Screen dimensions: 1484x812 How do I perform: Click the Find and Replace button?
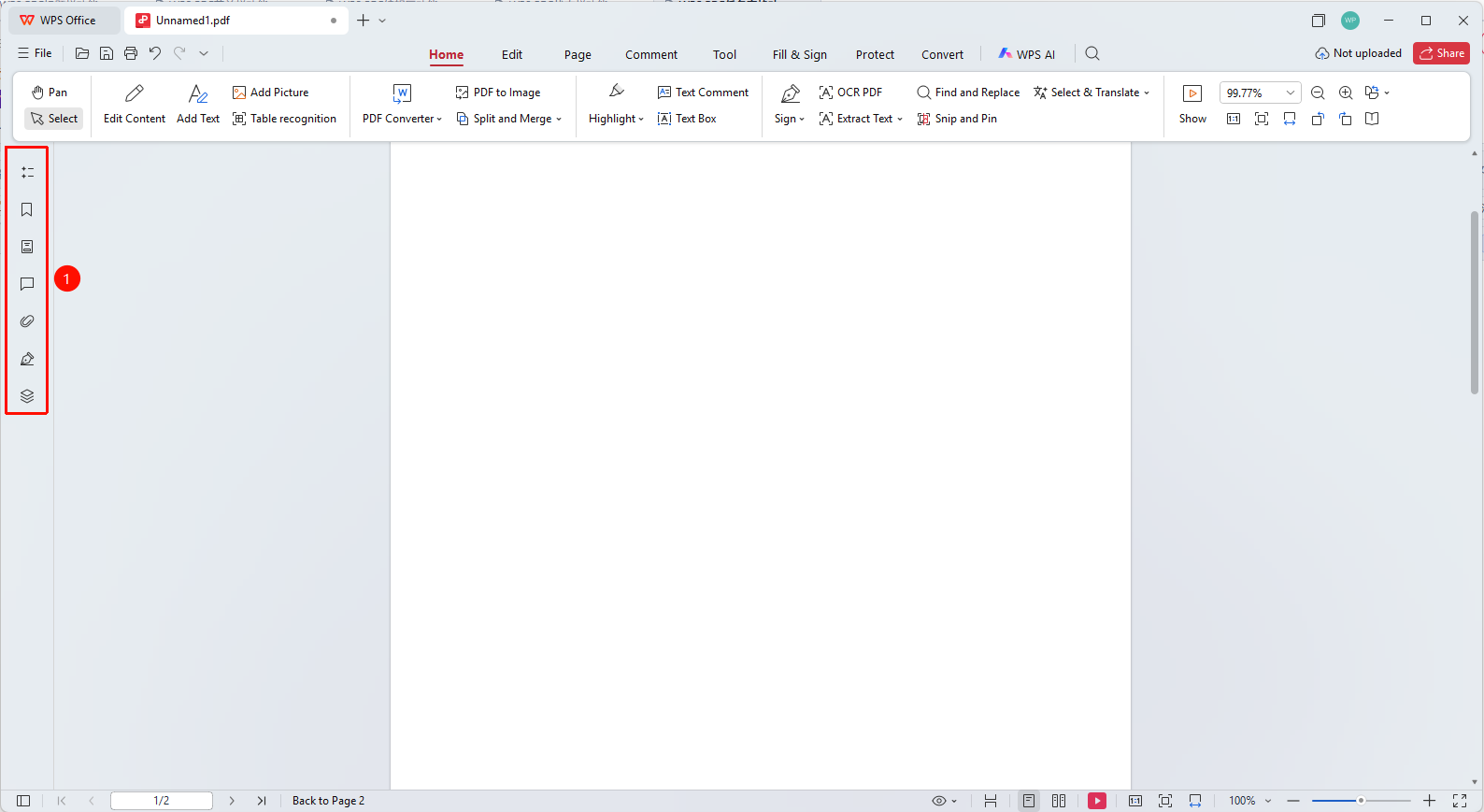coord(968,93)
